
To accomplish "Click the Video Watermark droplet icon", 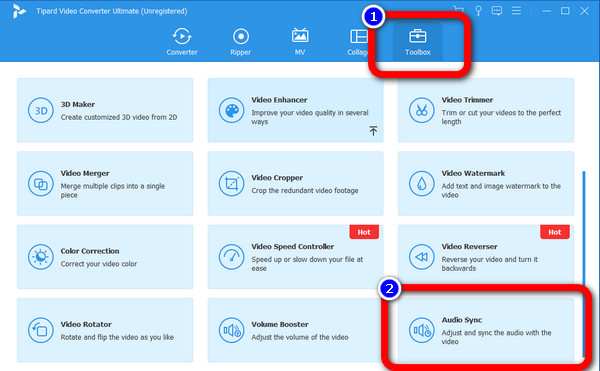I will [421, 184].
